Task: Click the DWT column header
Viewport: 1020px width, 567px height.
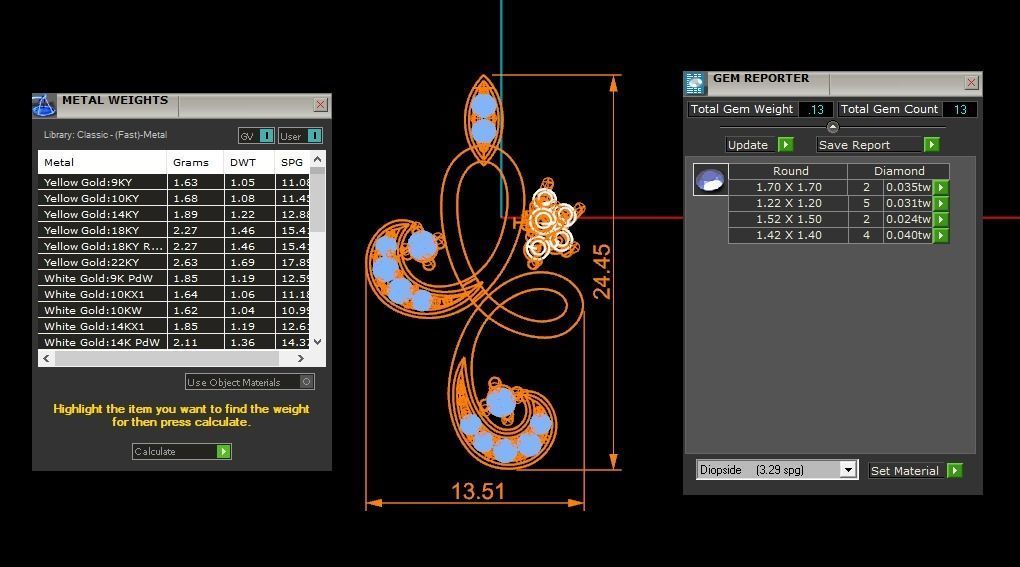Action: (x=249, y=163)
